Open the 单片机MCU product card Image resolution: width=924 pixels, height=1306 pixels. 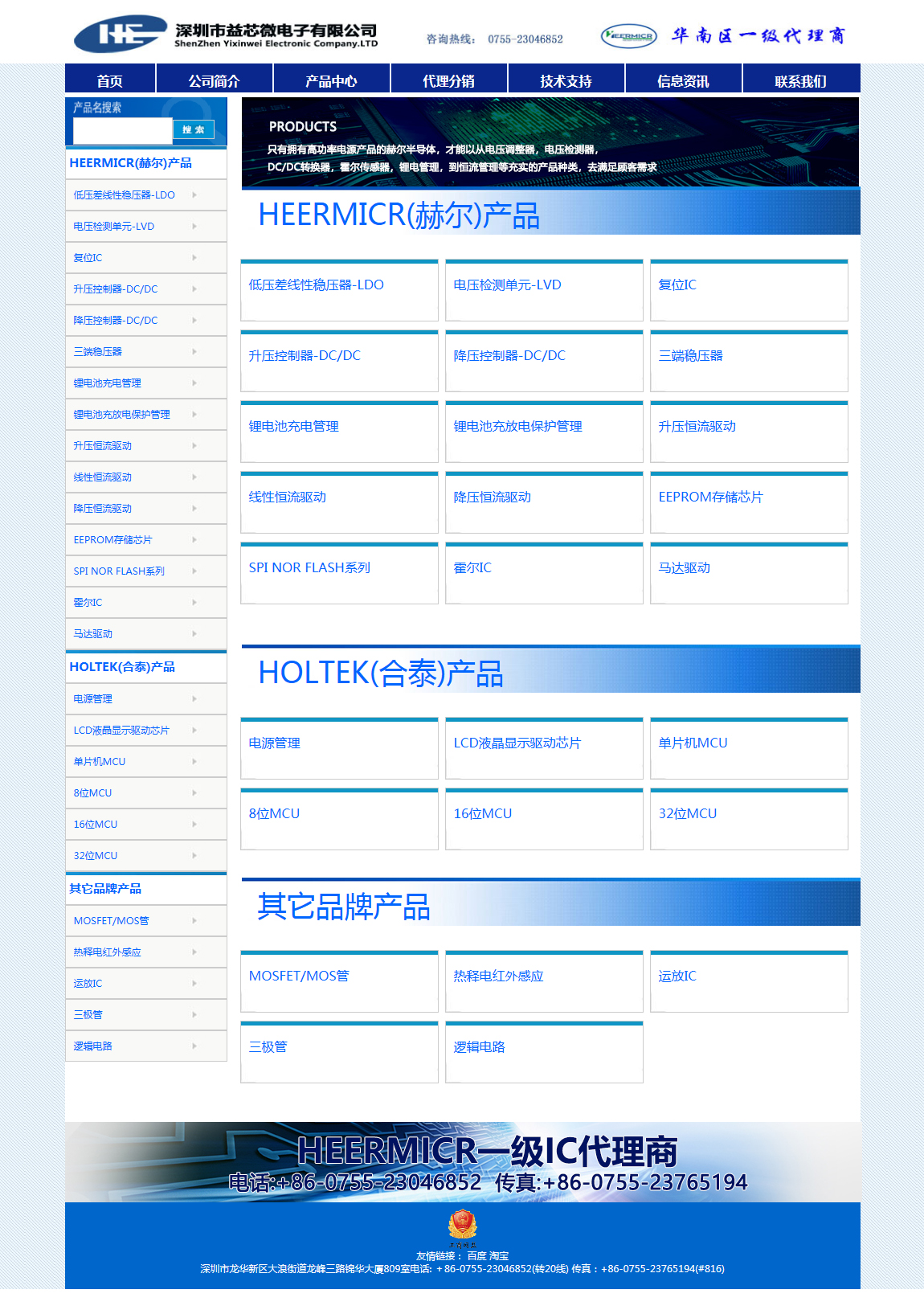coord(749,748)
